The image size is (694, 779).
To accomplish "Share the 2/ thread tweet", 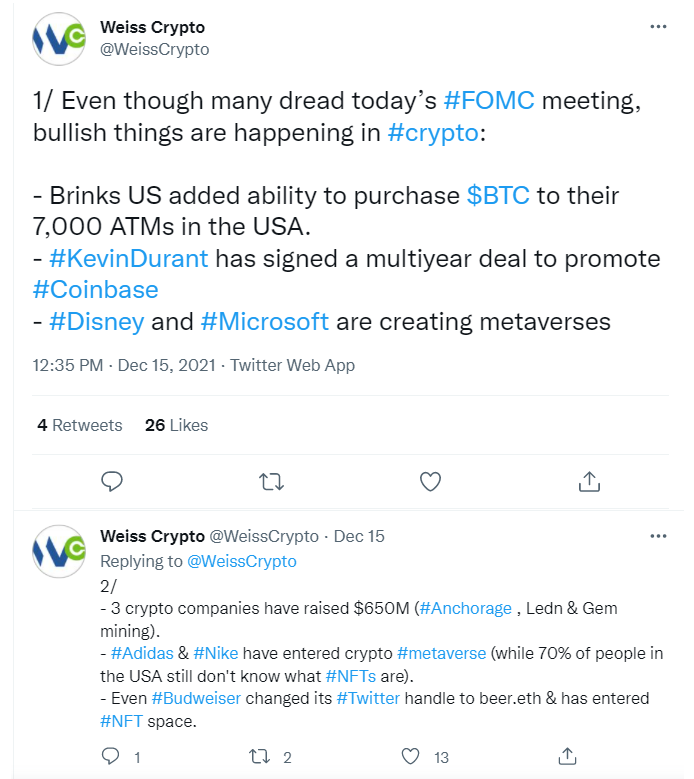I will pos(567,756).
